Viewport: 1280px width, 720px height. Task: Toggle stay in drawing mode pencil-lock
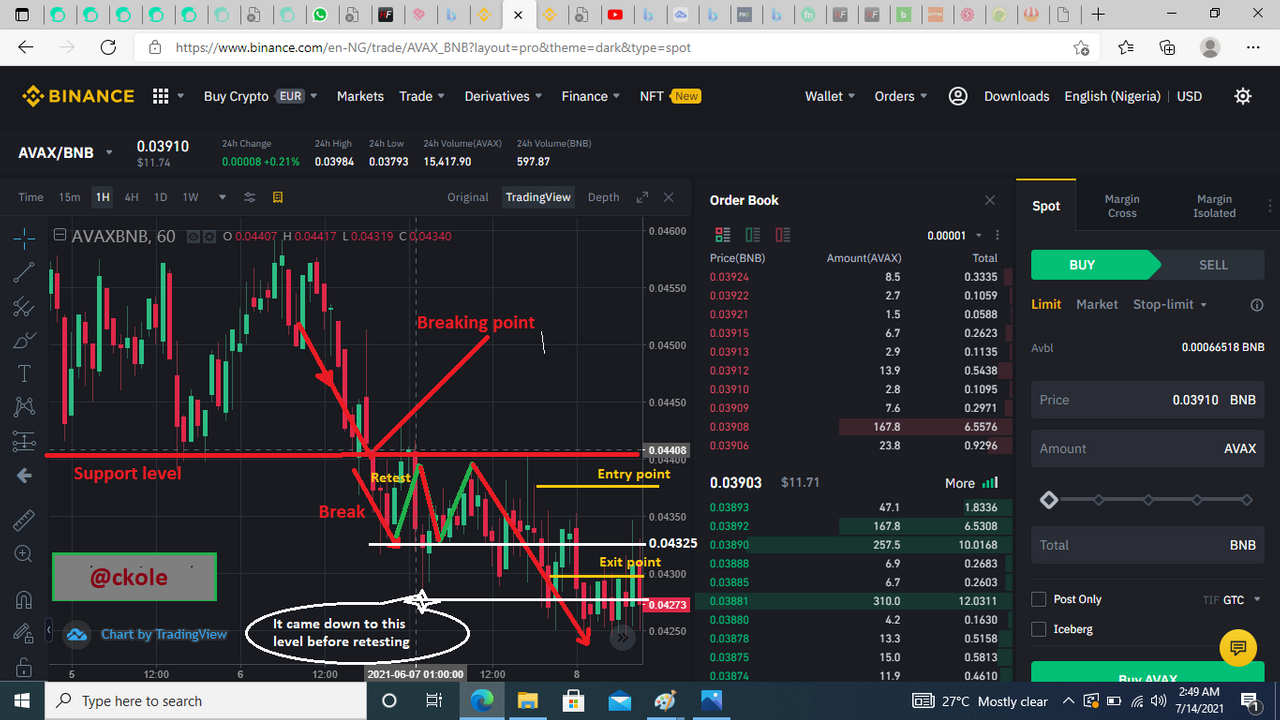coord(24,633)
